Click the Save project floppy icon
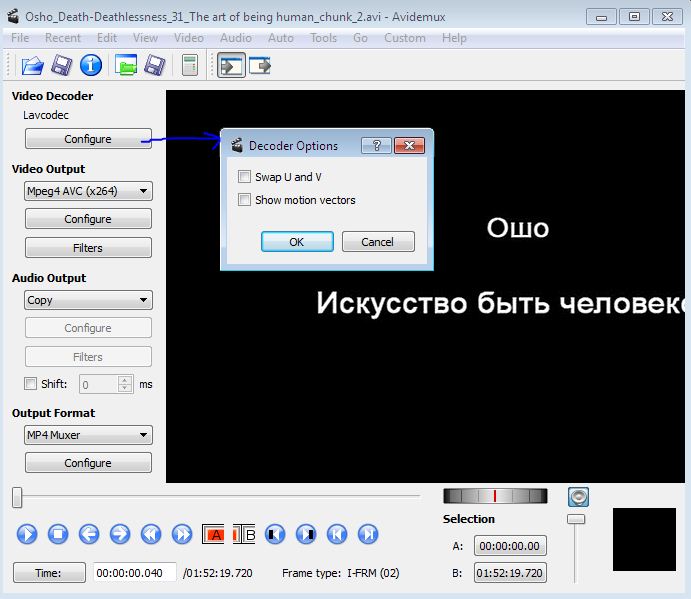Image resolution: width=691 pixels, height=599 pixels. [x=155, y=66]
